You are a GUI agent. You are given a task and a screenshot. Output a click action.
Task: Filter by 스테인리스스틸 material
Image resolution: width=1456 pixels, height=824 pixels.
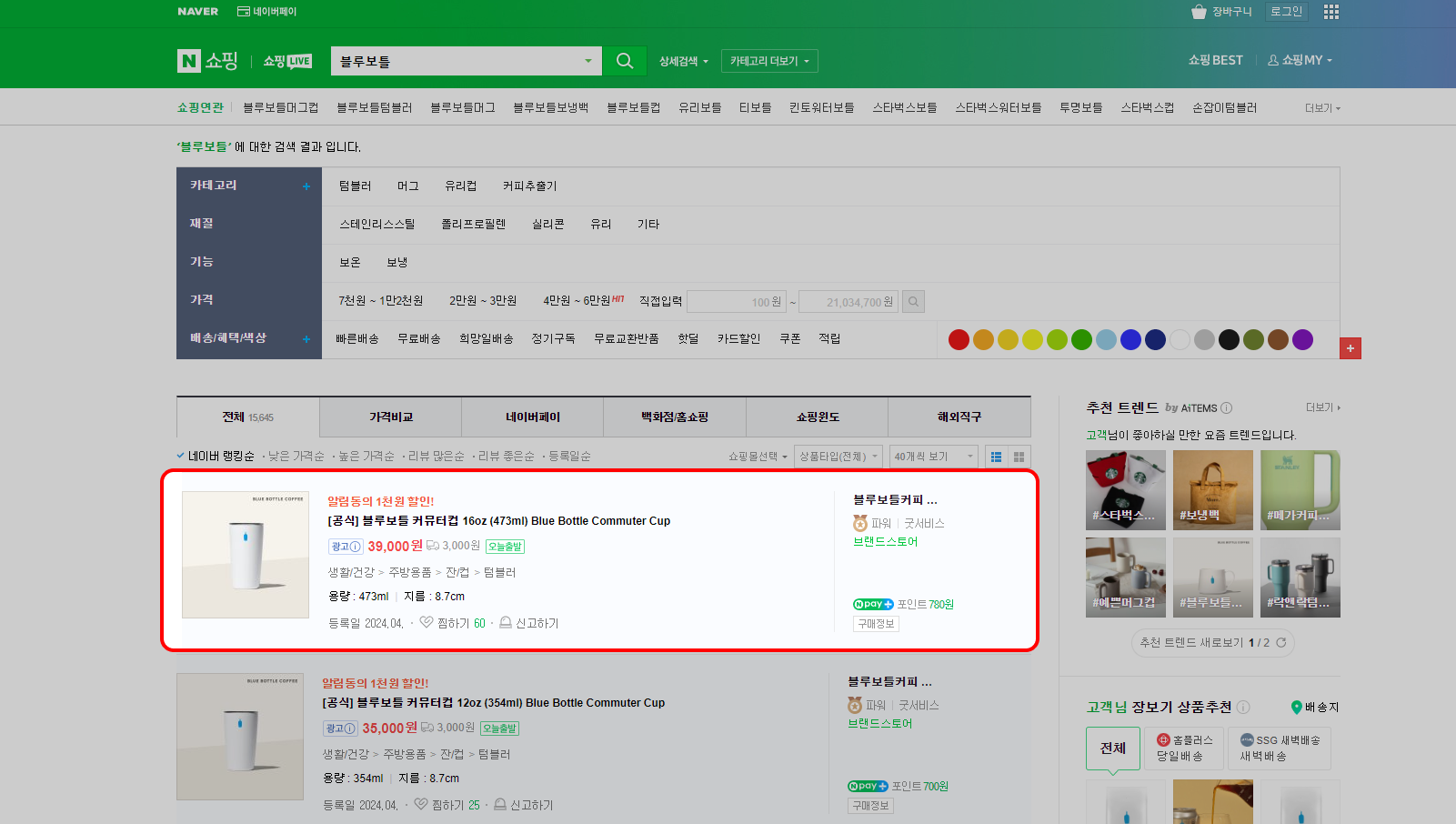click(377, 225)
